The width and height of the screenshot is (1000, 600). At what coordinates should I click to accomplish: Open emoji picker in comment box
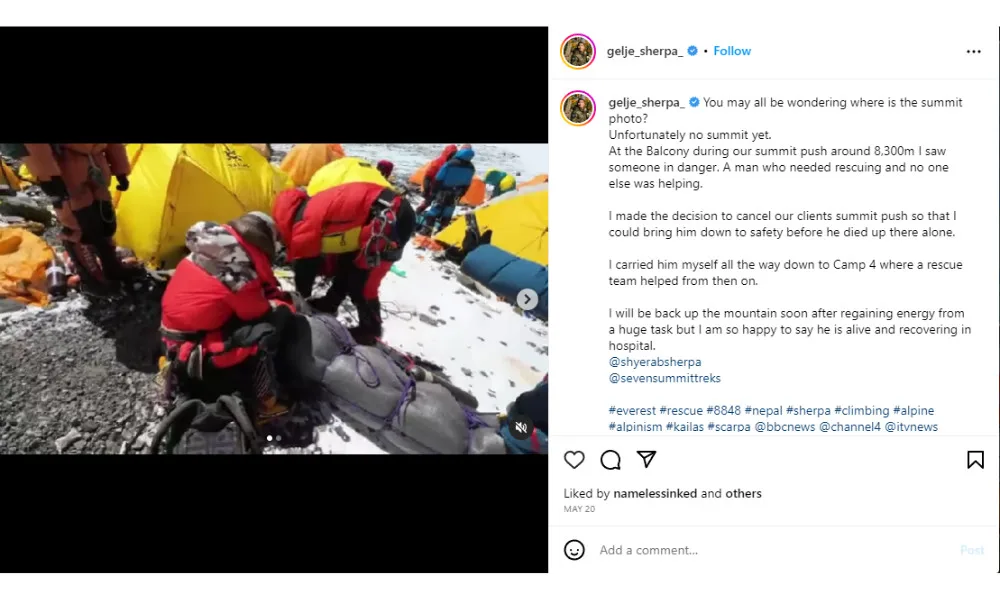click(574, 550)
